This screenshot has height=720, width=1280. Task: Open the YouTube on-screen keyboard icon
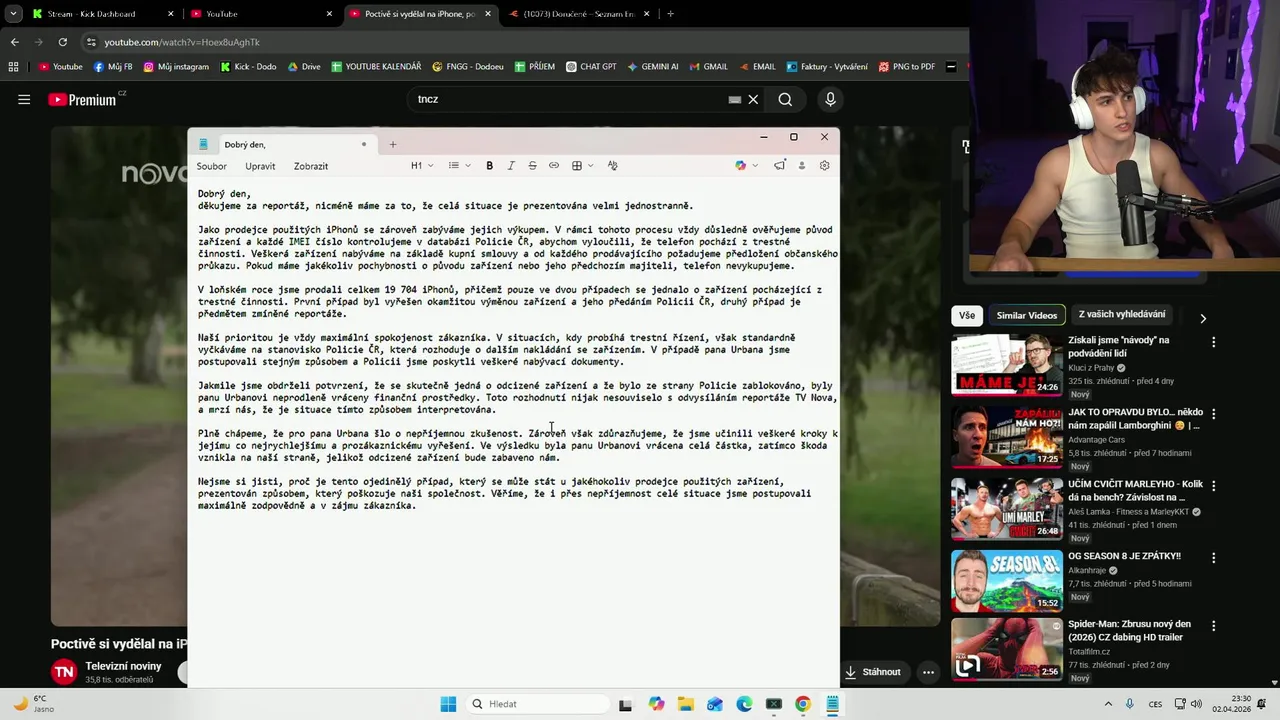pos(735,99)
